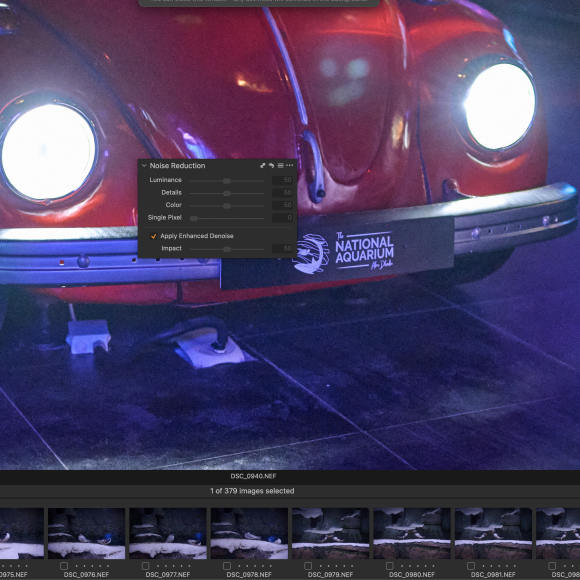Select the DSC_0976.NEF thumbnail
This screenshot has width=580, height=580.
tap(87, 533)
